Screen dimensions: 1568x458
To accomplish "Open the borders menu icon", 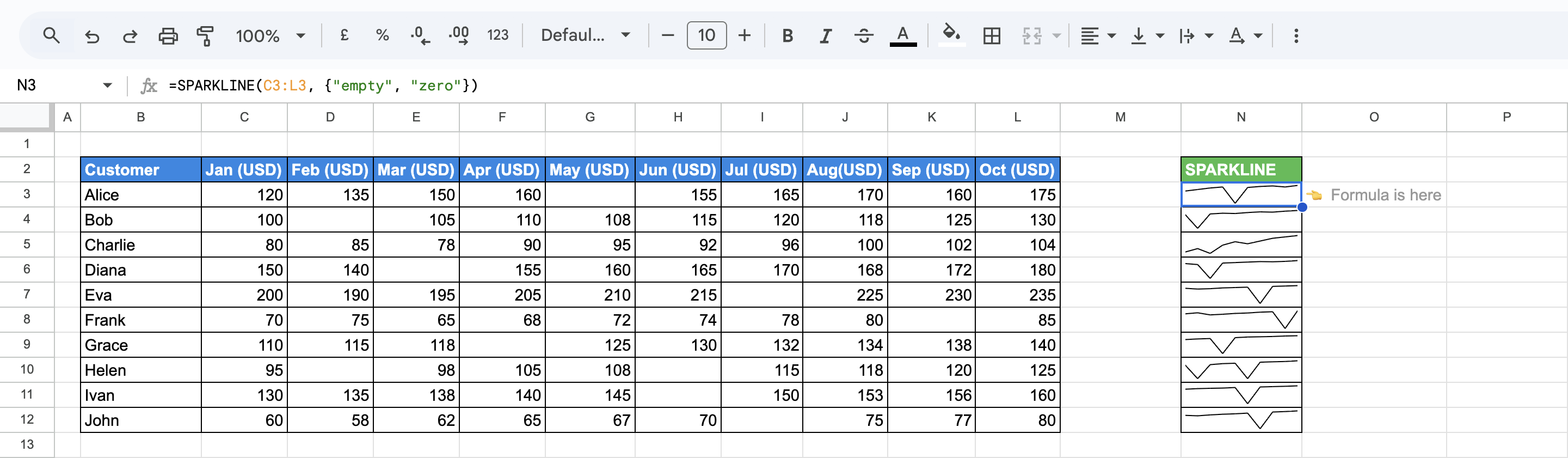I will (992, 36).
